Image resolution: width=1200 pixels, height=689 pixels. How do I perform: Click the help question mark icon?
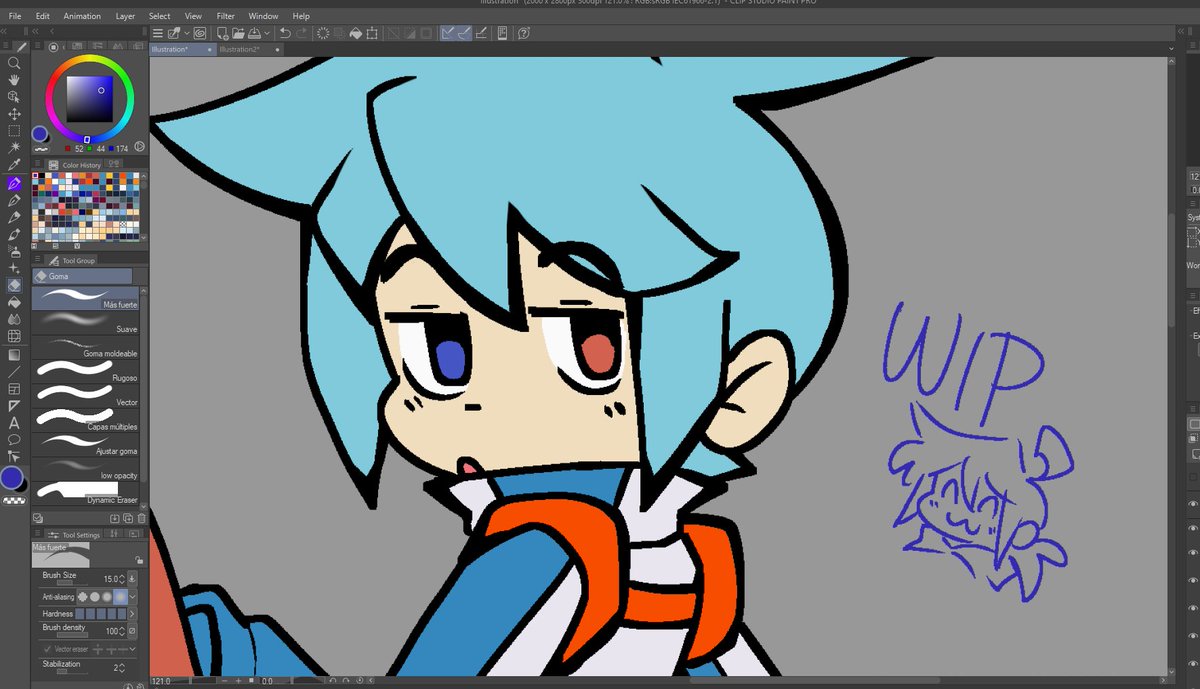click(524, 33)
